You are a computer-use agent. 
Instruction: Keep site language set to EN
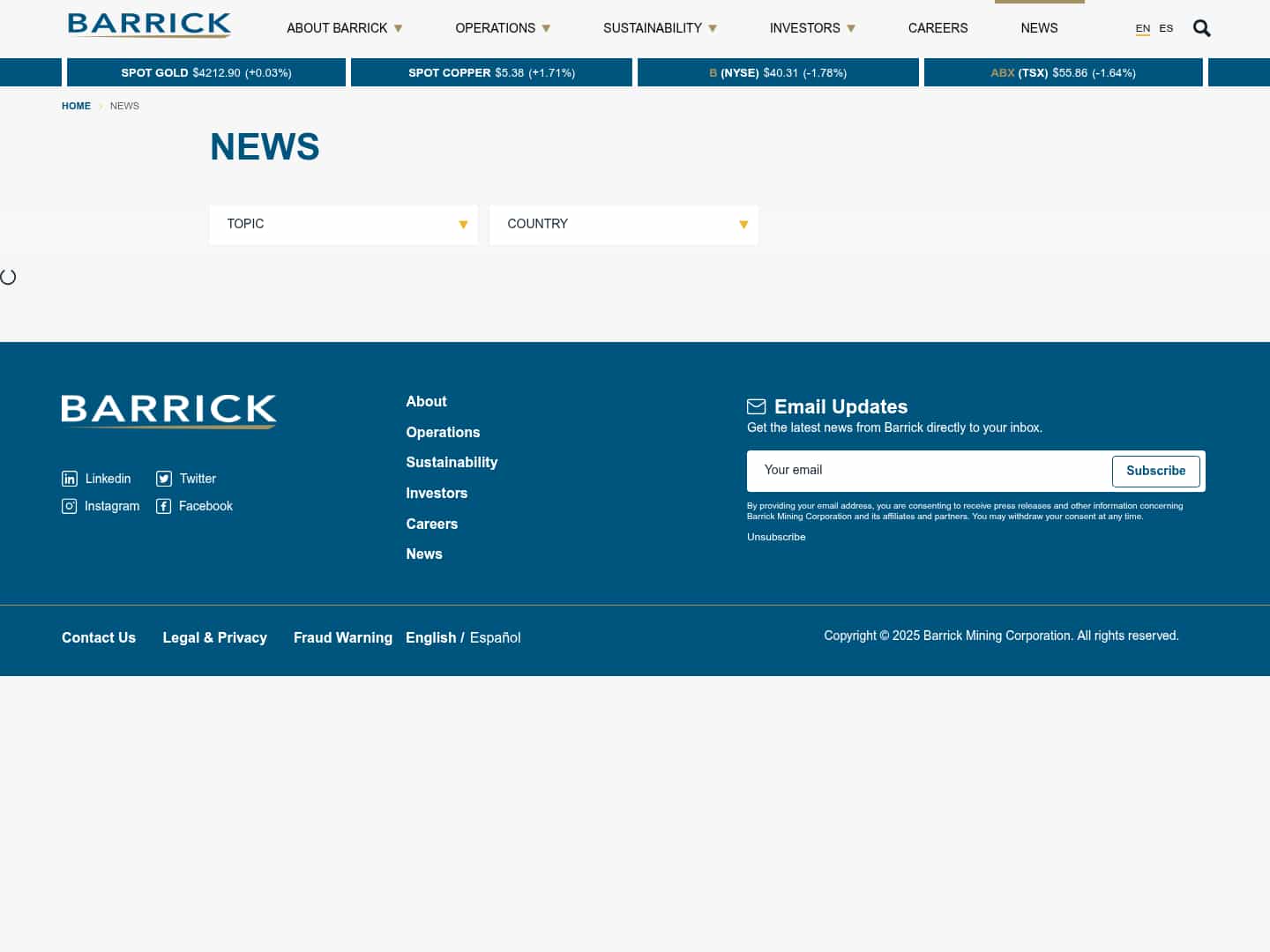pyautogui.click(x=1143, y=28)
